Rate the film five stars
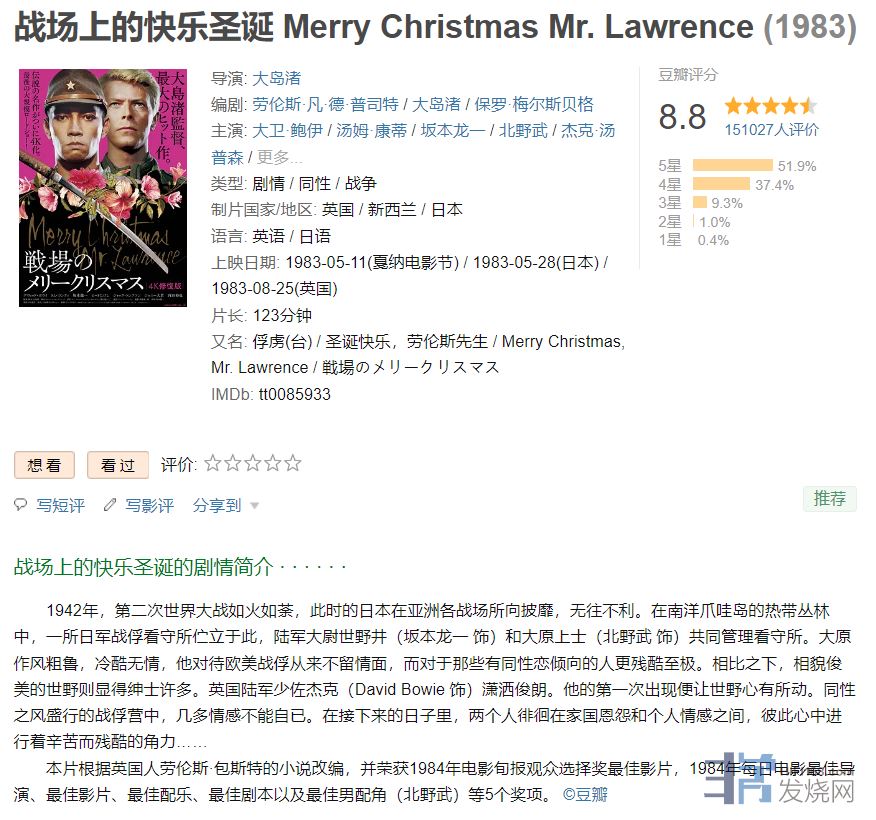876x820 pixels. [293, 463]
